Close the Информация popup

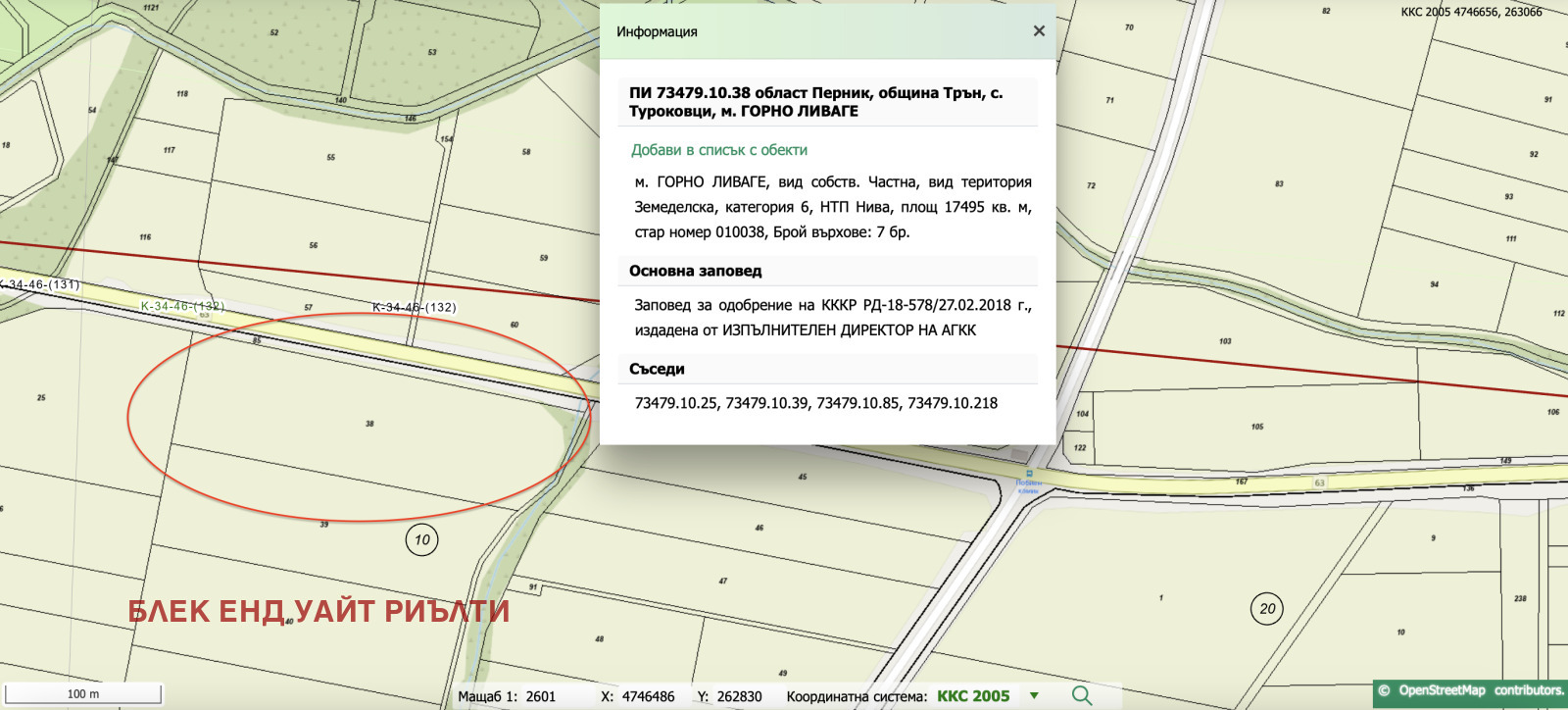pos(1039,31)
